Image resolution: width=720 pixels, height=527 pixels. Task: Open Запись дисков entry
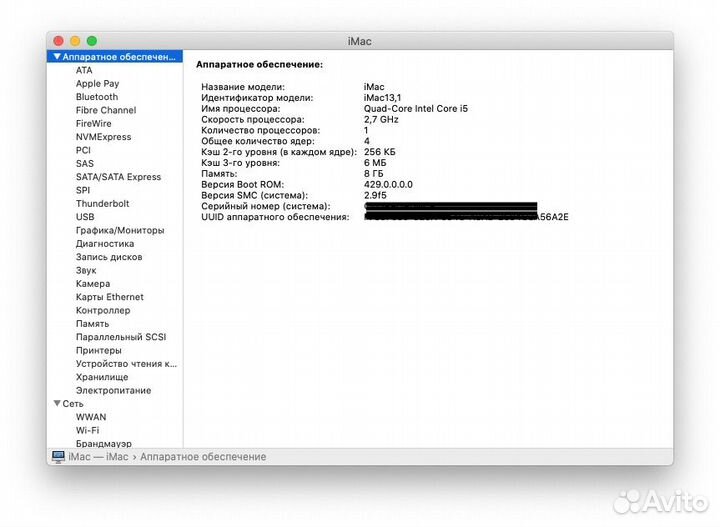pyautogui.click(x=109, y=257)
